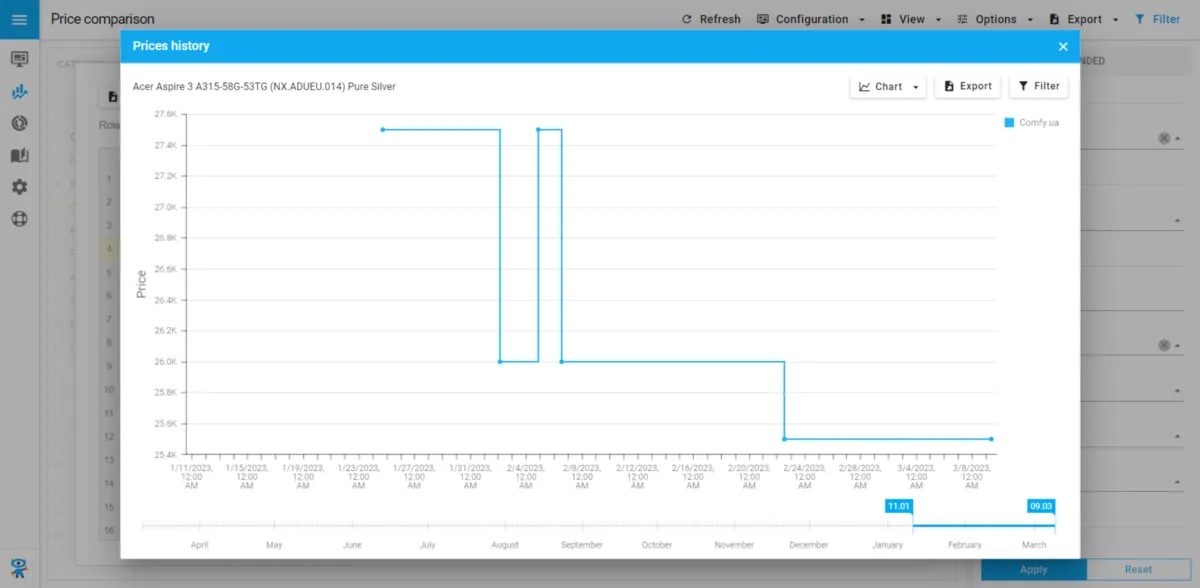Open the lifebuoy help sidebar icon
Viewport: 1200px width, 588px height.
(19, 219)
